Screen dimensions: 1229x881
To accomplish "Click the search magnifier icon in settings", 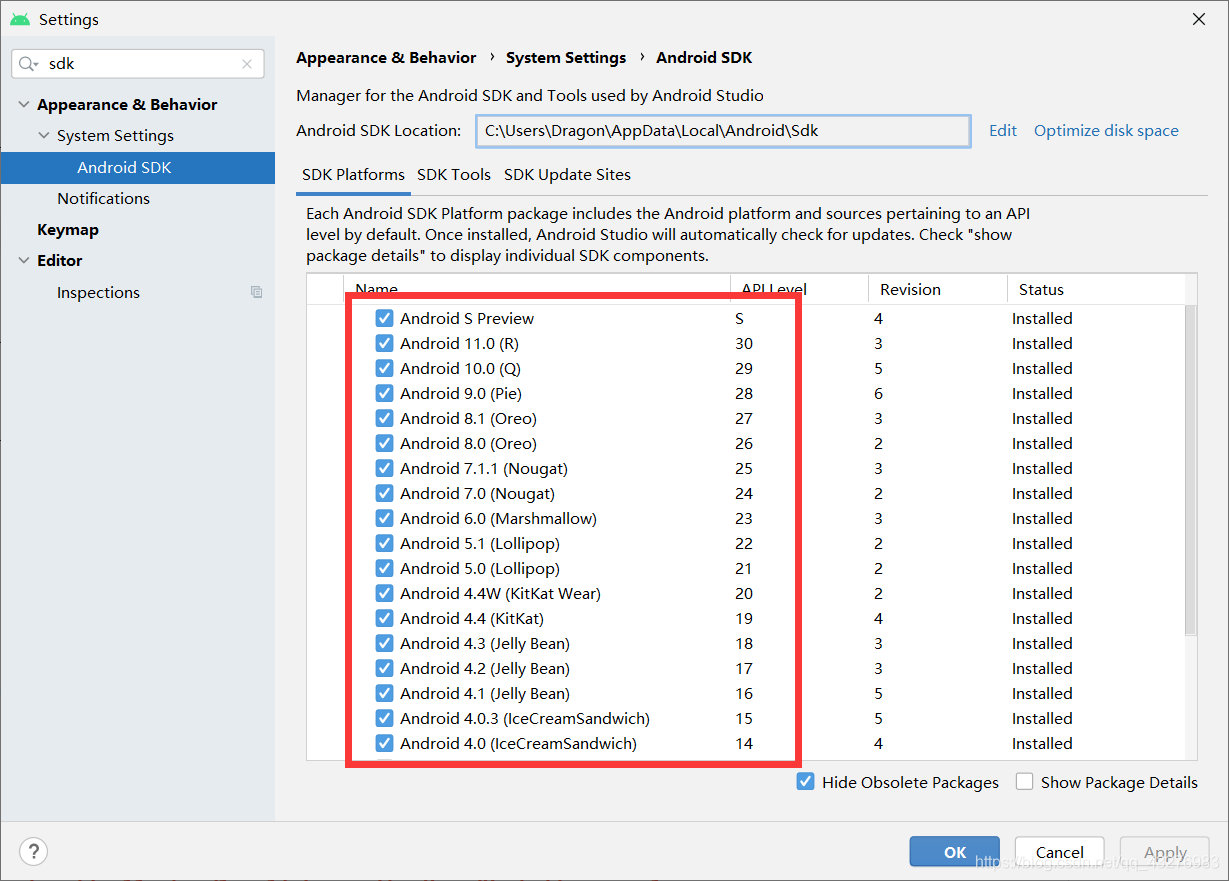I will (29, 64).
